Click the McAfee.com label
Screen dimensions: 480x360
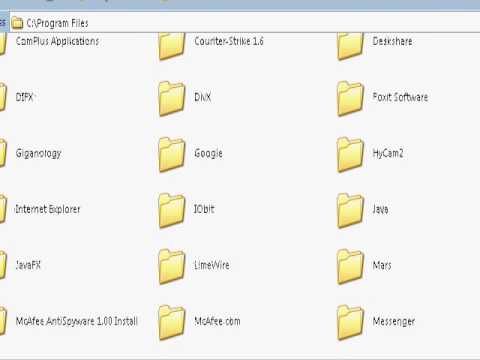217,321
